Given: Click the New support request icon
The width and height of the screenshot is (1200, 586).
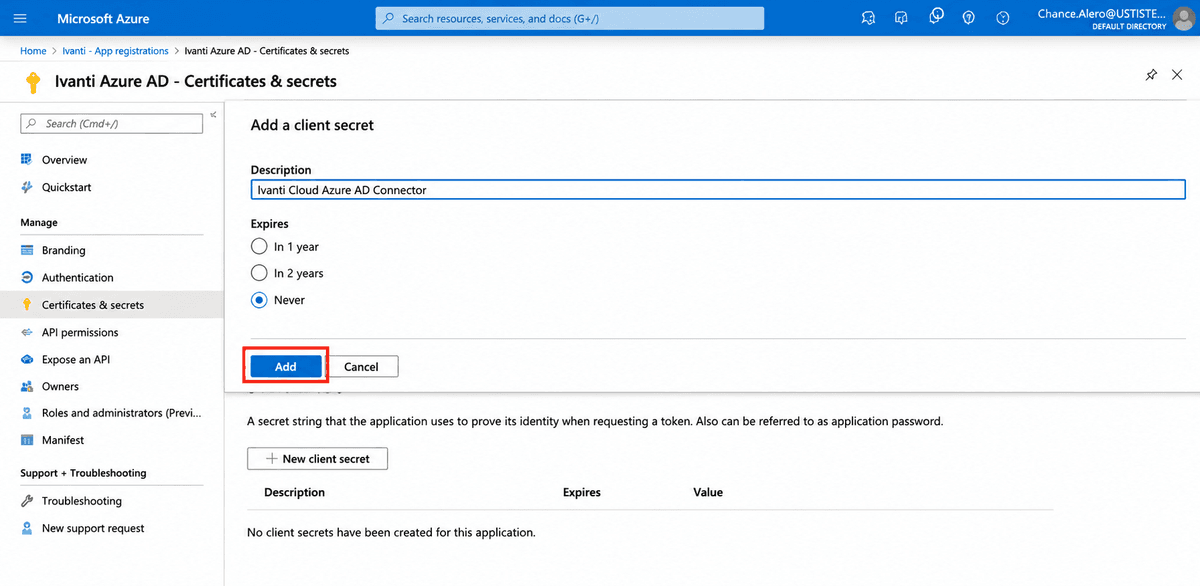Looking at the screenshot, I should pyautogui.click(x=27, y=528).
